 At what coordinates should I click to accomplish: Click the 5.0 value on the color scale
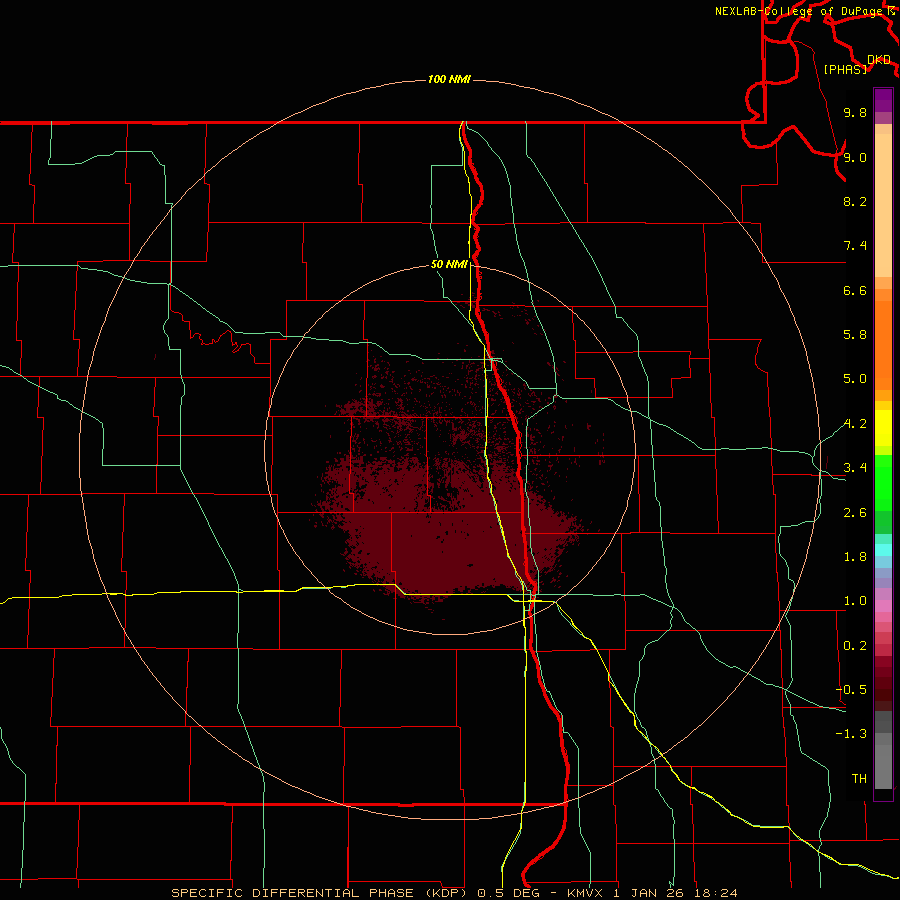point(855,379)
